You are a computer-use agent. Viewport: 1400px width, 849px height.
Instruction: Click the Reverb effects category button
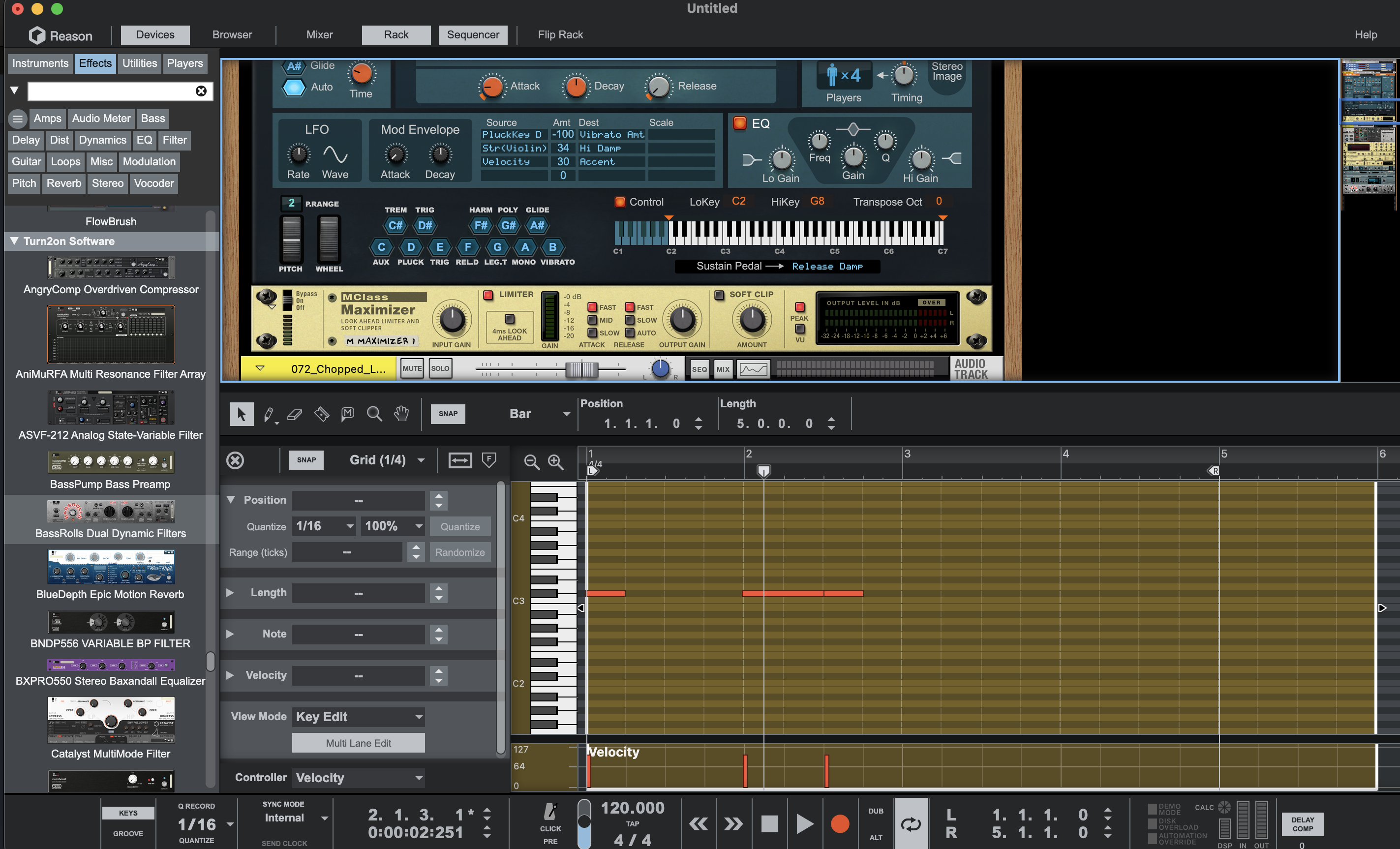coord(63,183)
